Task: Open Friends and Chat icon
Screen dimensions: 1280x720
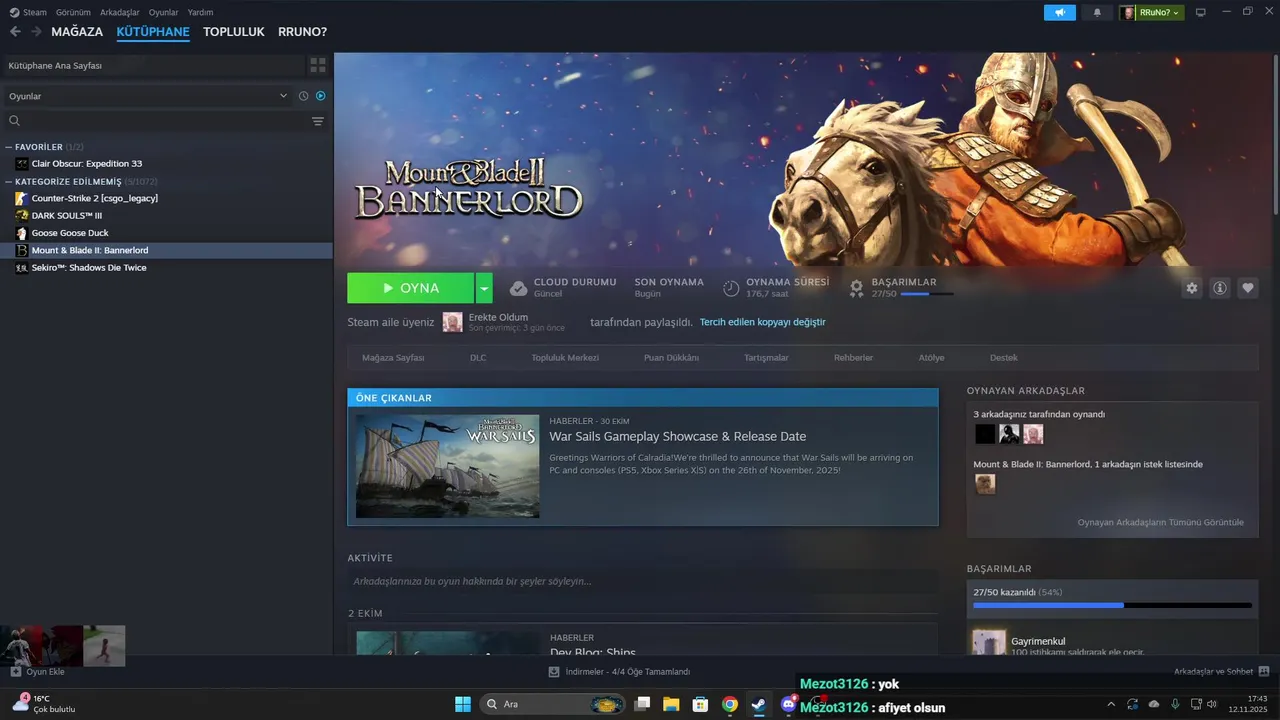Action: 1263,672
